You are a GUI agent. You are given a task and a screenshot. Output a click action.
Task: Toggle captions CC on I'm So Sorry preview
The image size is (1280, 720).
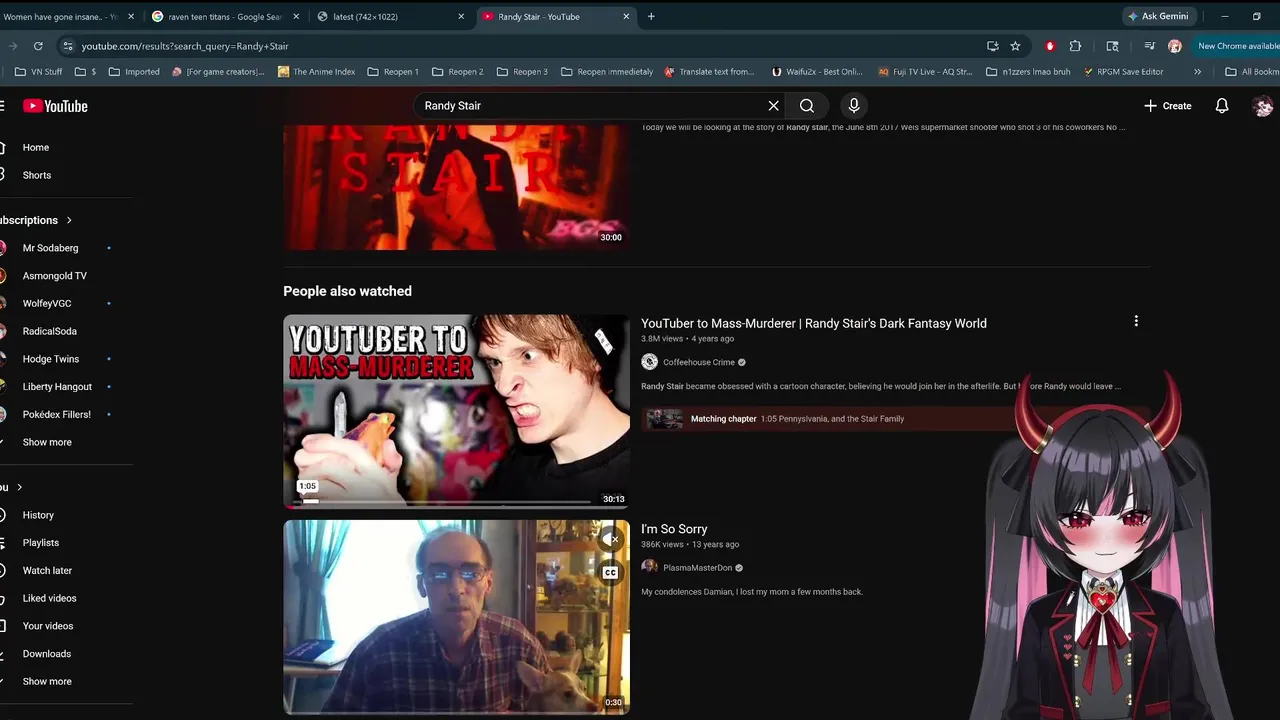(x=610, y=573)
